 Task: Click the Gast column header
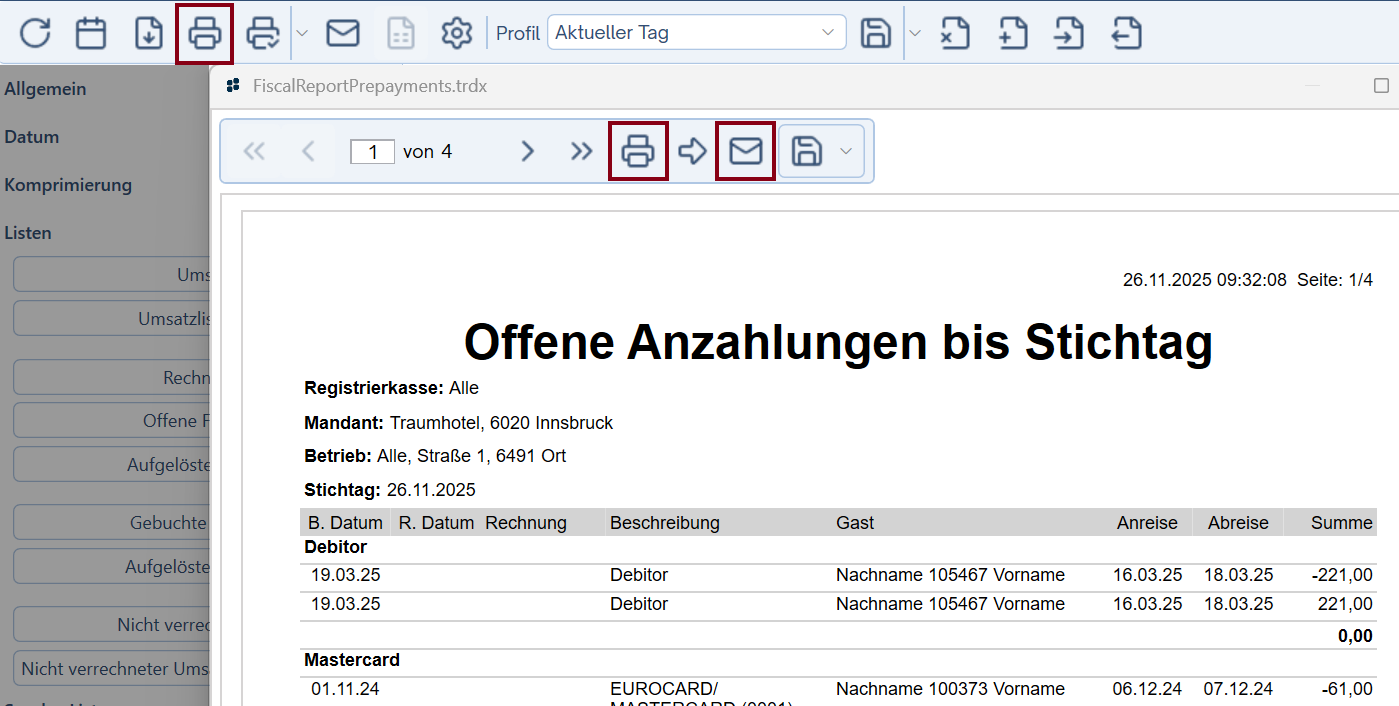pos(855,523)
